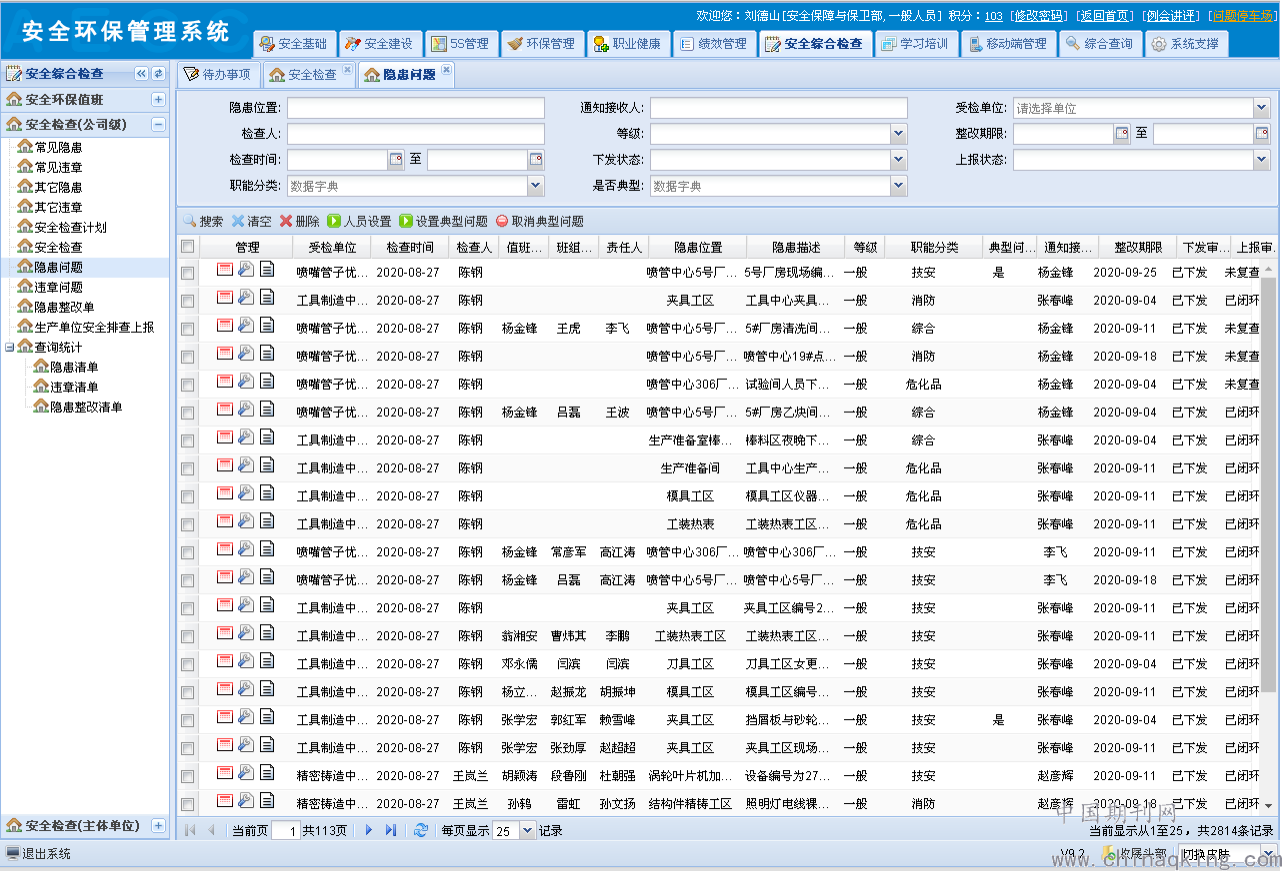
Task: Click red calendar icon in 邓永儒 row
Action: pos(225,661)
